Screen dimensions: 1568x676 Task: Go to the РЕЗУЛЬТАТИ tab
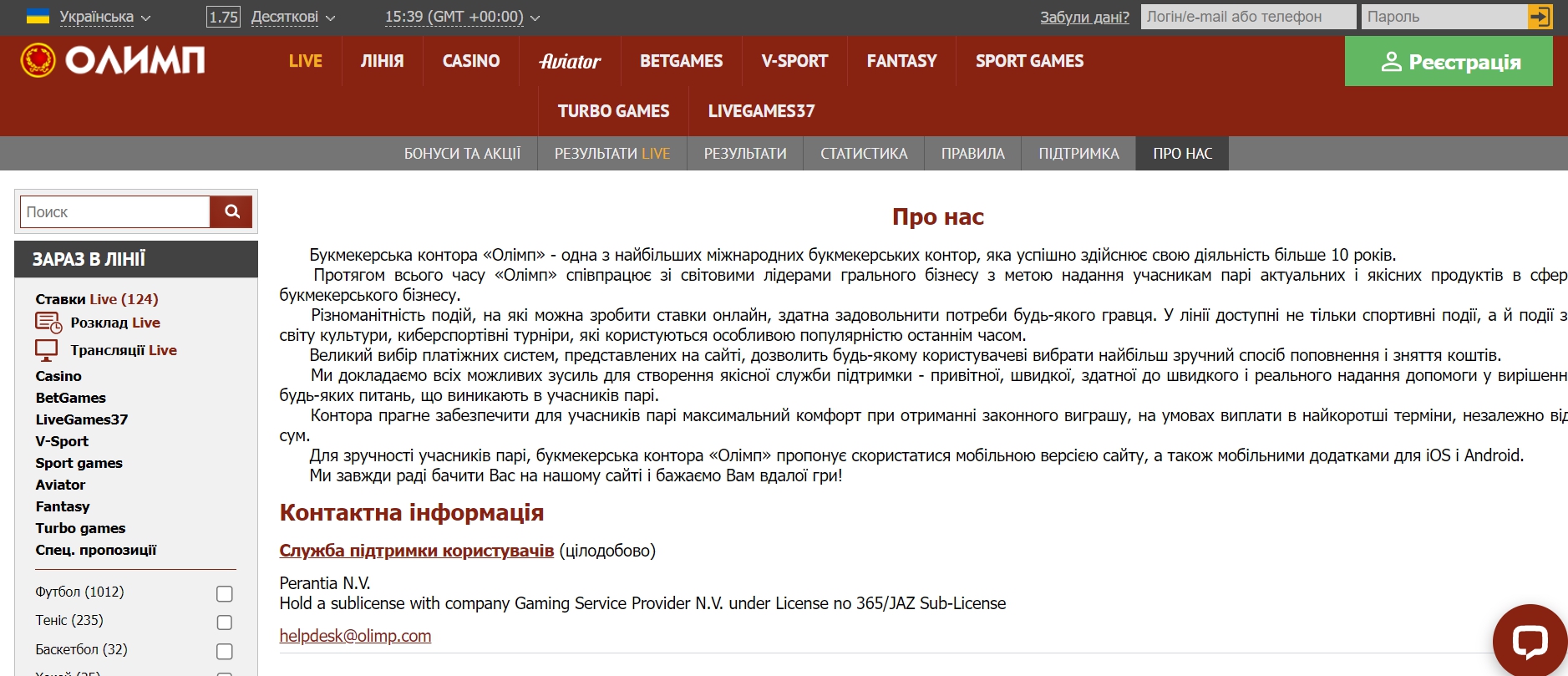(745, 154)
